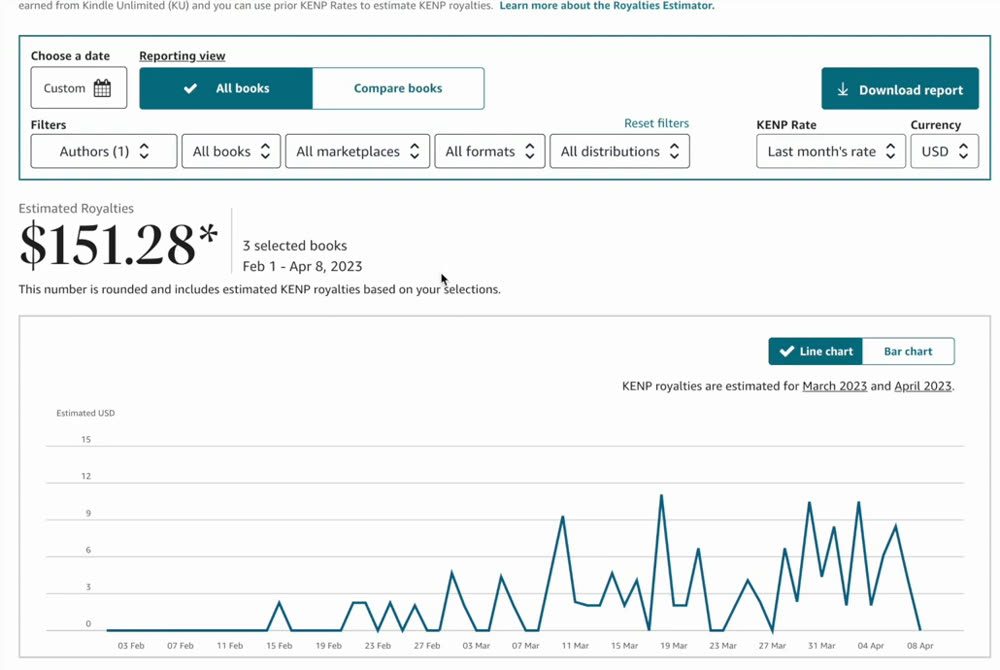Switch to Compare books view
1000x670 pixels.
coord(398,88)
